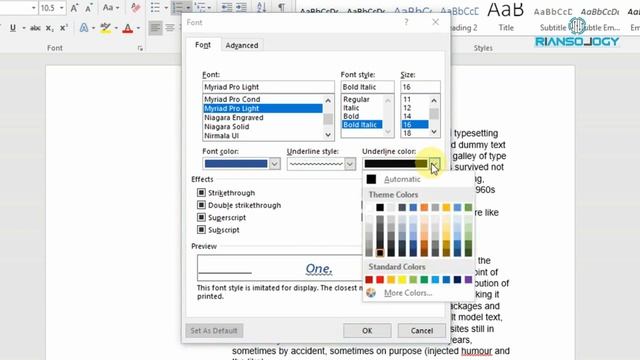The image size is (640, 360).
Task: Click the Align Left icon
Action: (156, 28)
